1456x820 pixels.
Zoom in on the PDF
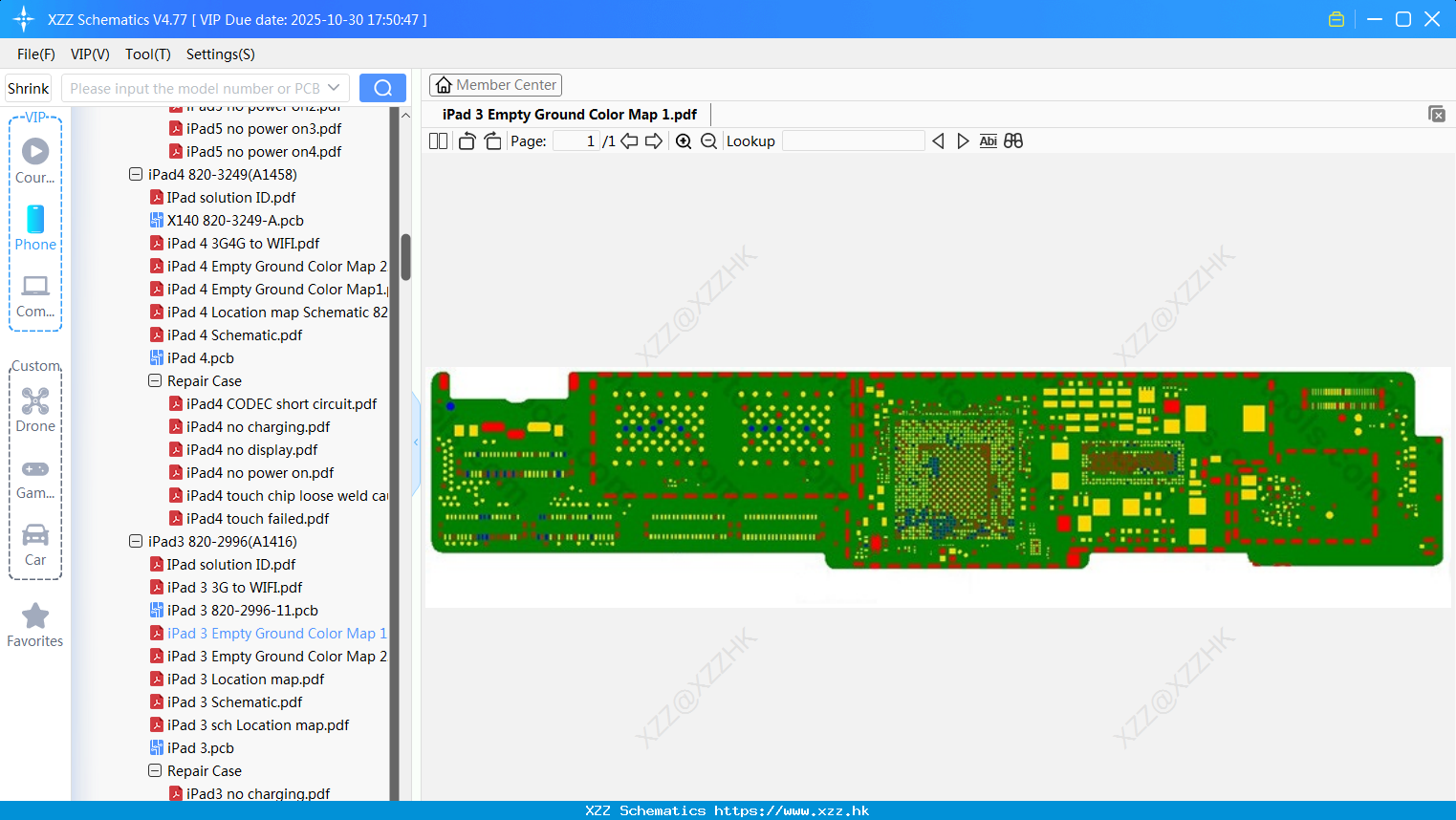point(684,141)
